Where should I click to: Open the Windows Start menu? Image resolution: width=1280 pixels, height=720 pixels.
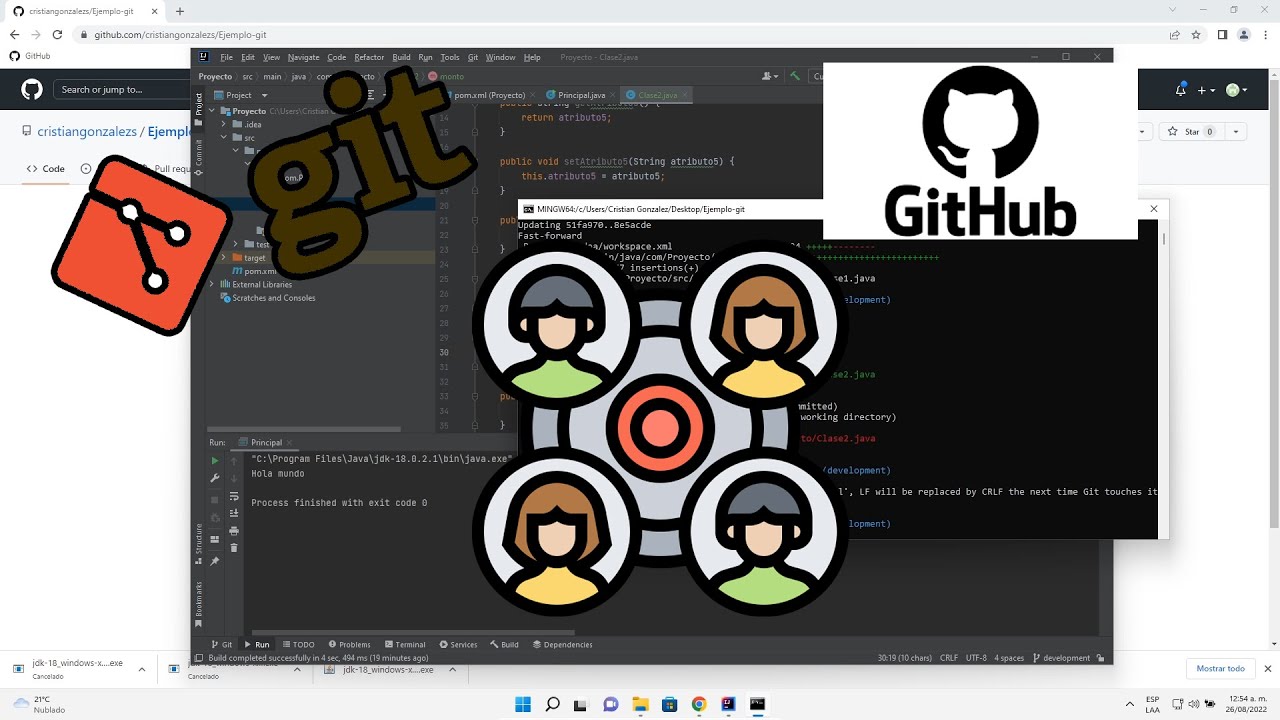(x=523, y=704)
